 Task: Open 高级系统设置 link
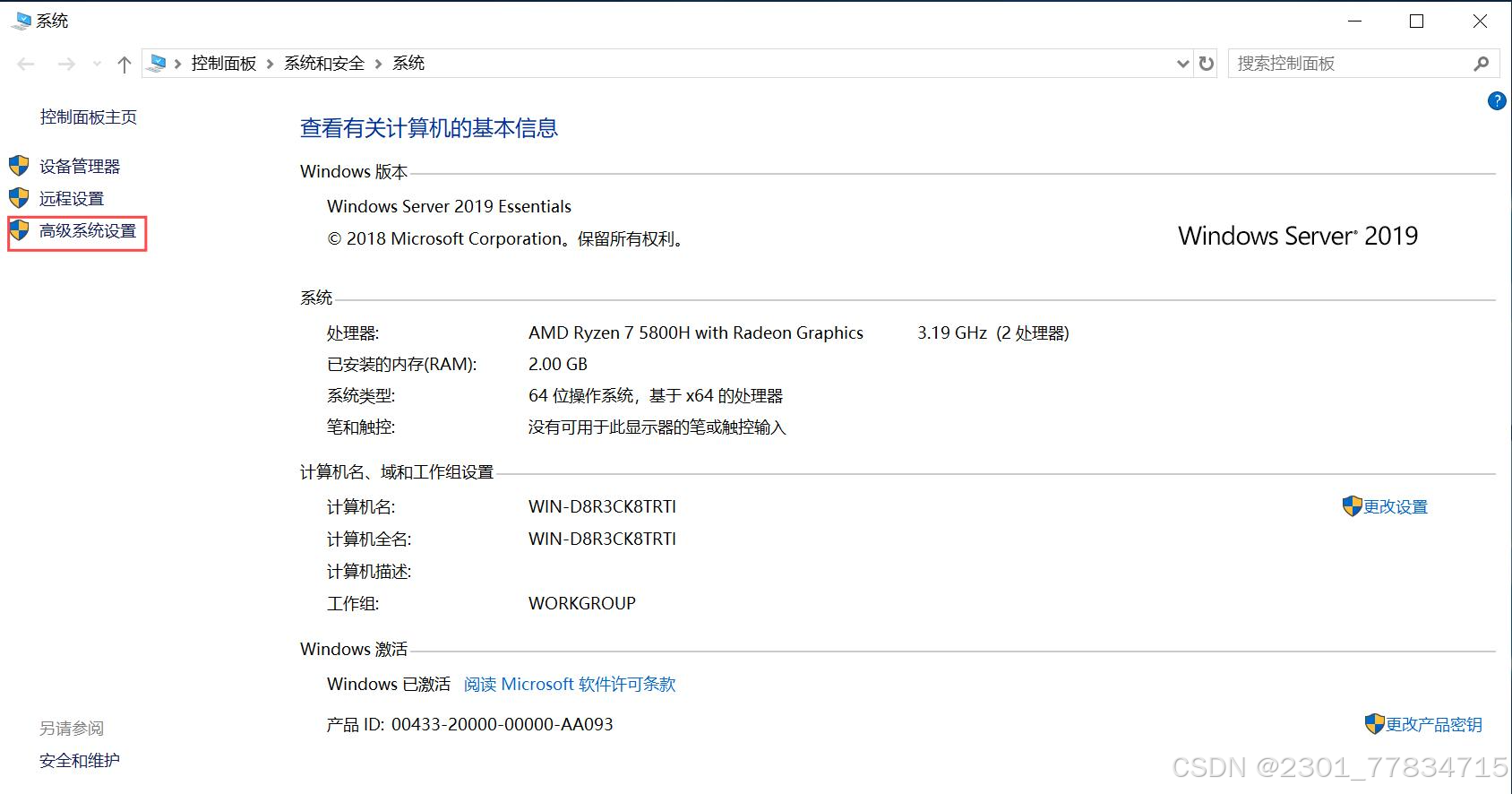coord(88,231)
